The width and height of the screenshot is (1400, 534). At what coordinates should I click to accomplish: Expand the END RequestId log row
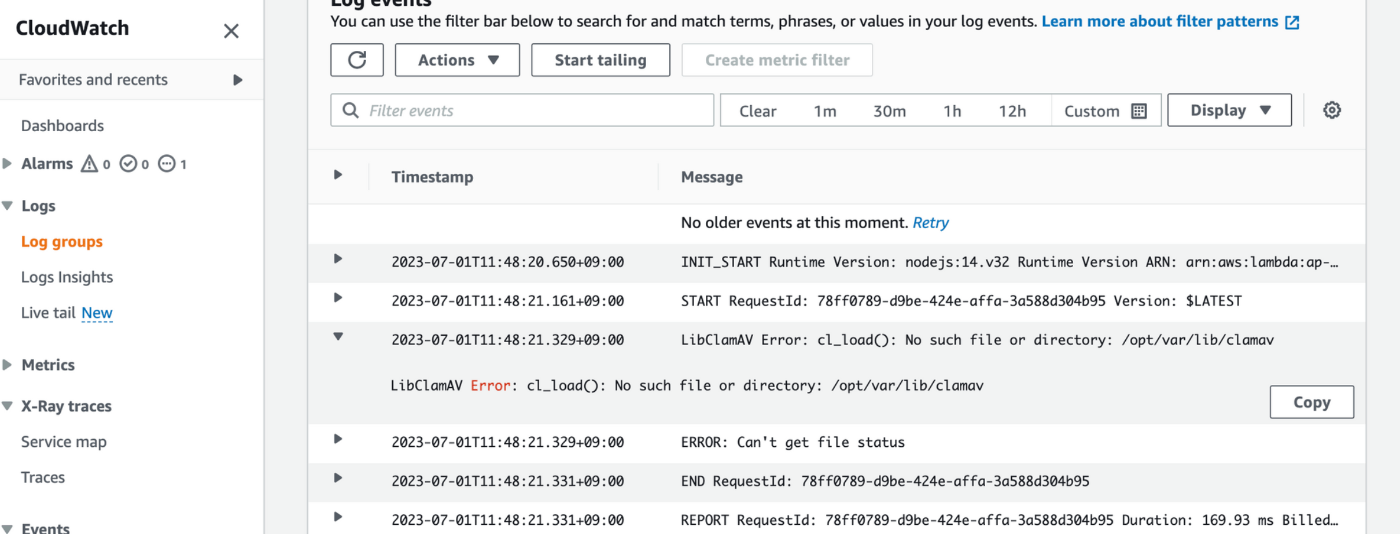(x=338, y=478)
